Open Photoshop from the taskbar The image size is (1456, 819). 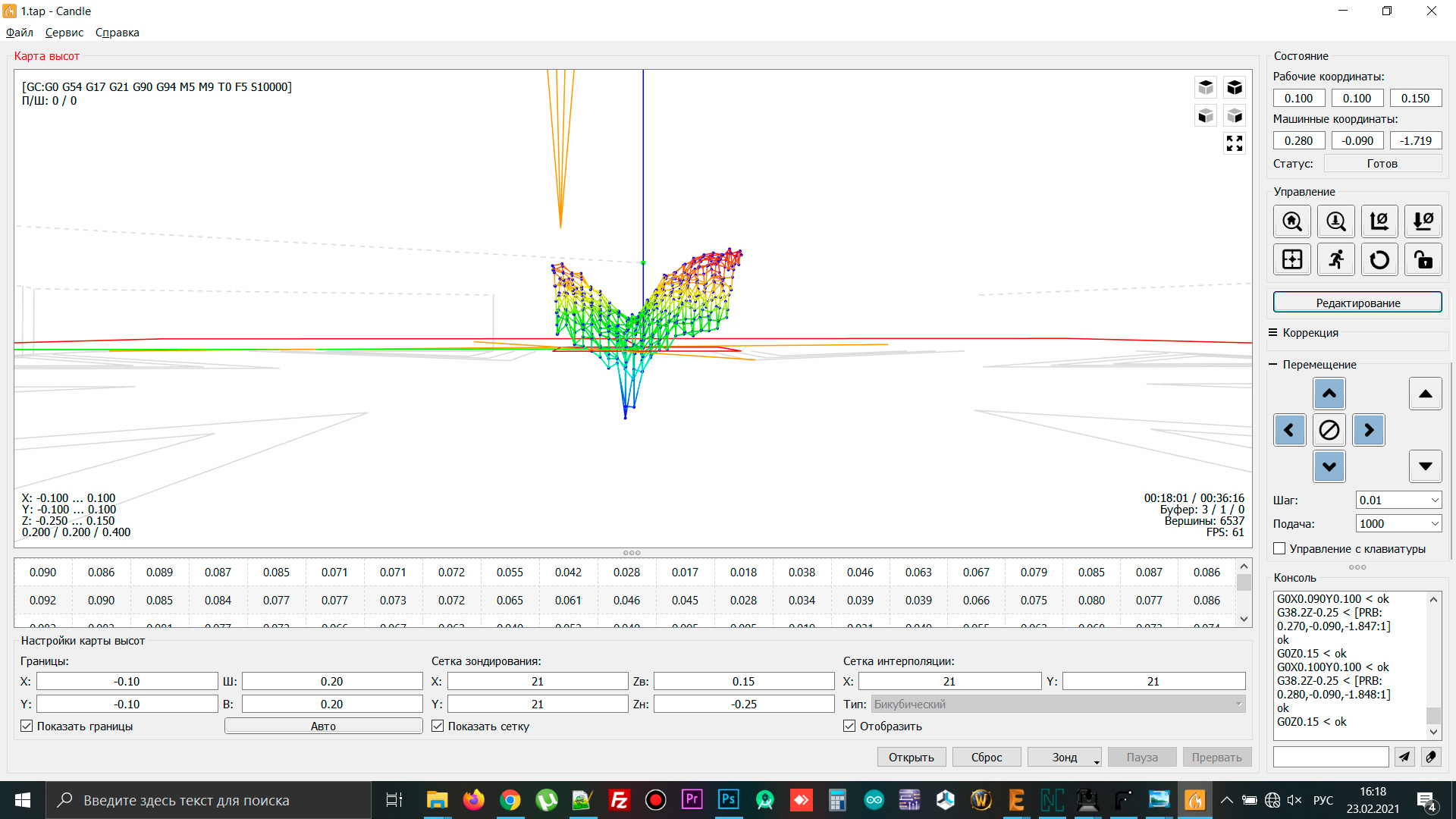pyautogui.click(x=728, y=800)
